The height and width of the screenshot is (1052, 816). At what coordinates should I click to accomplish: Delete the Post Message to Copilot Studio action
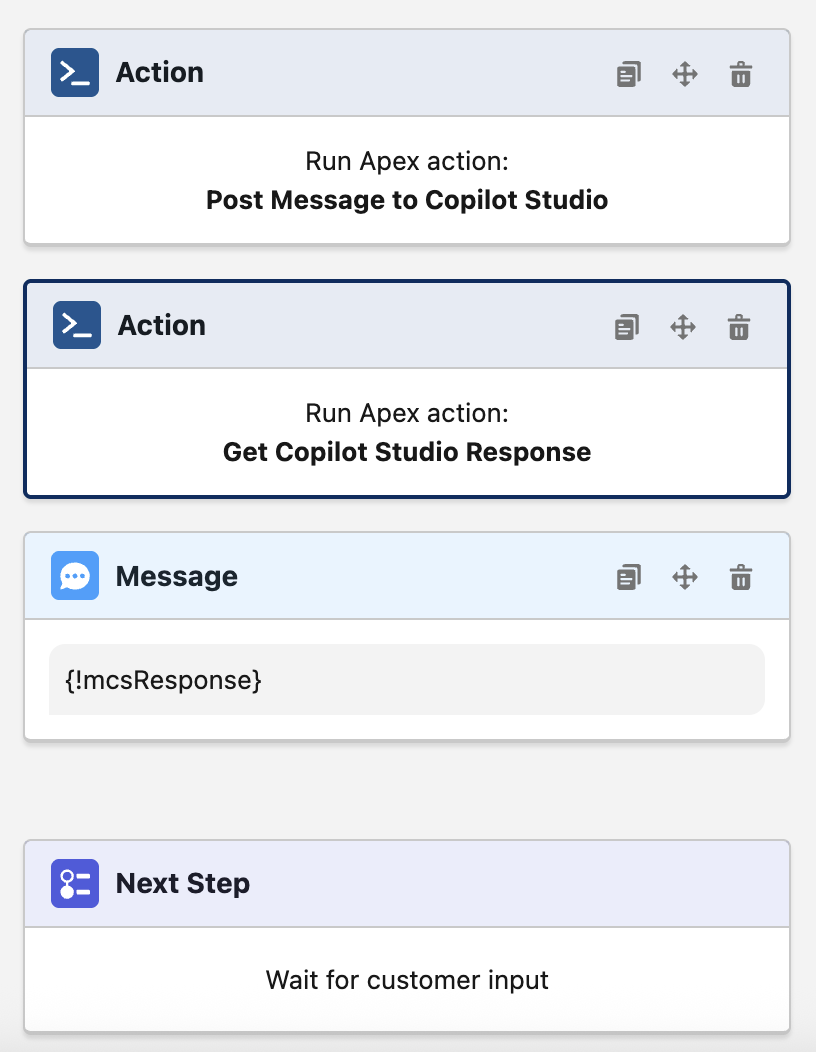[740, 73]
